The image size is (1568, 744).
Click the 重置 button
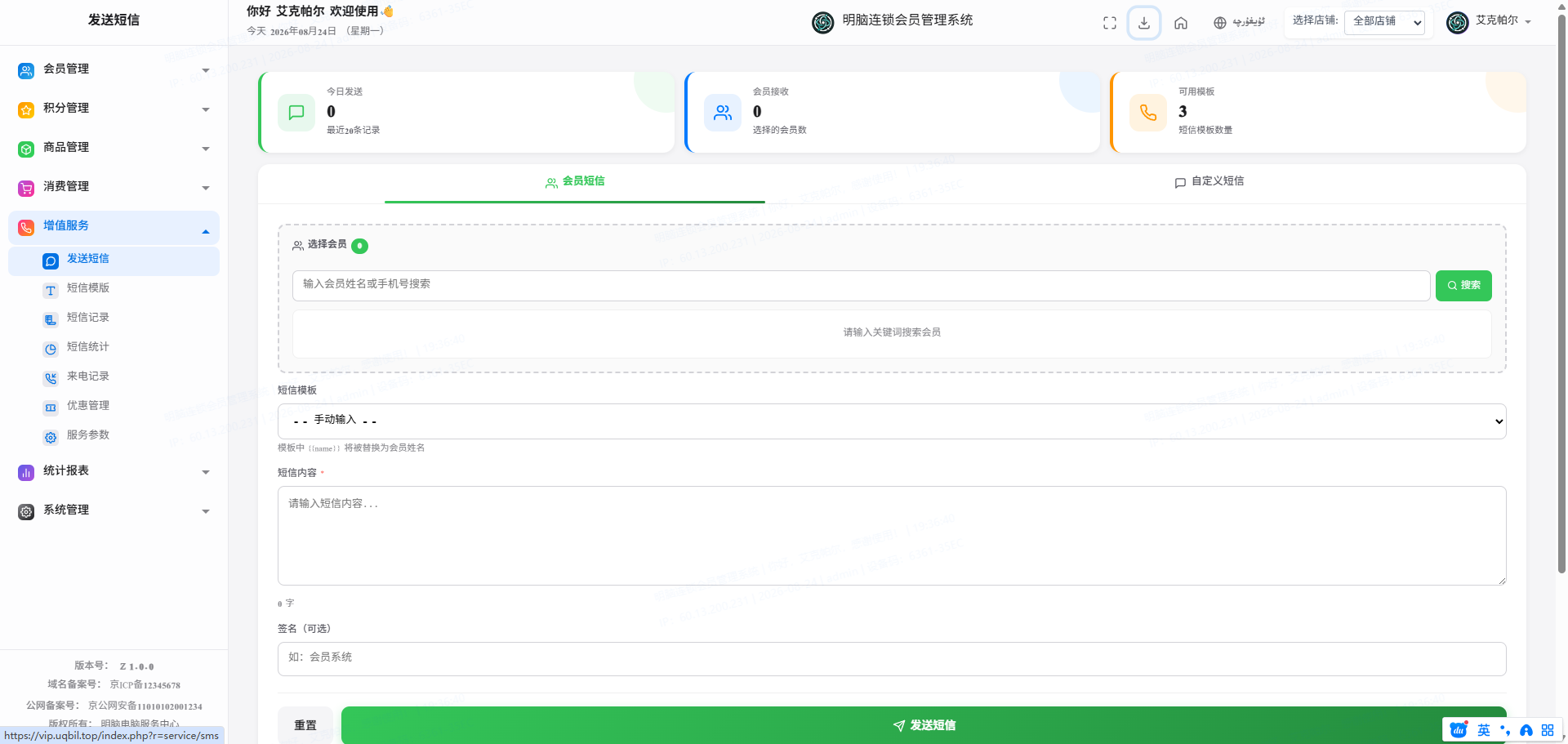click(x=305, y=725)
